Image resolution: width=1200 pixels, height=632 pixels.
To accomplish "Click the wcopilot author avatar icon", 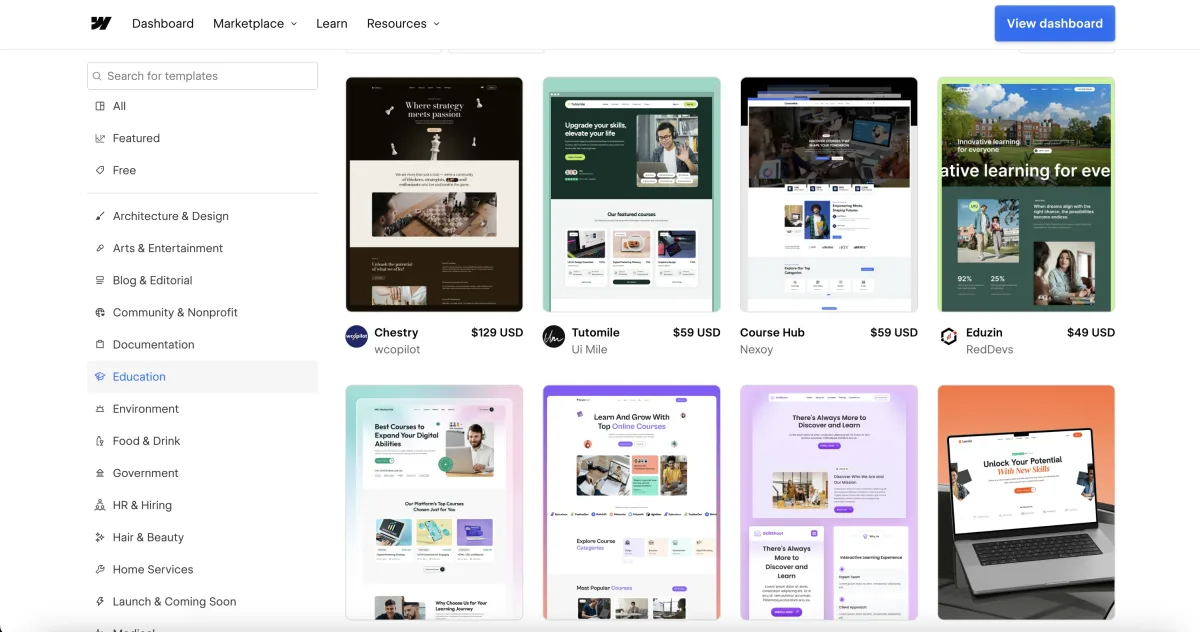I will point(356,337).
